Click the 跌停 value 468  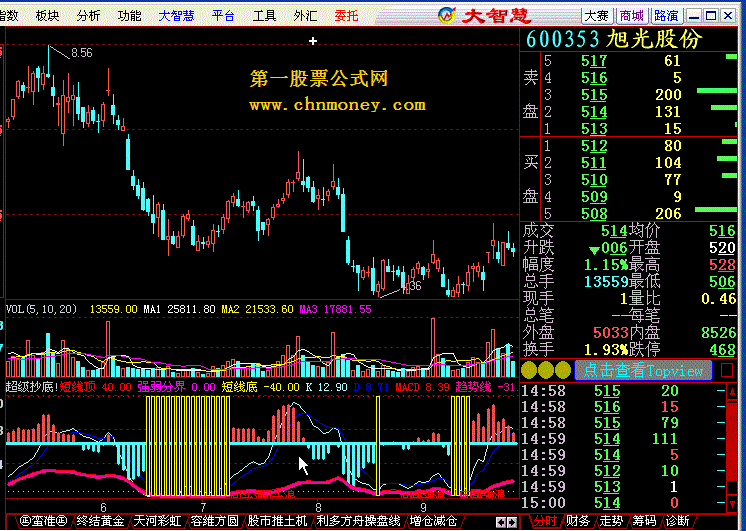tap(722, 350)
